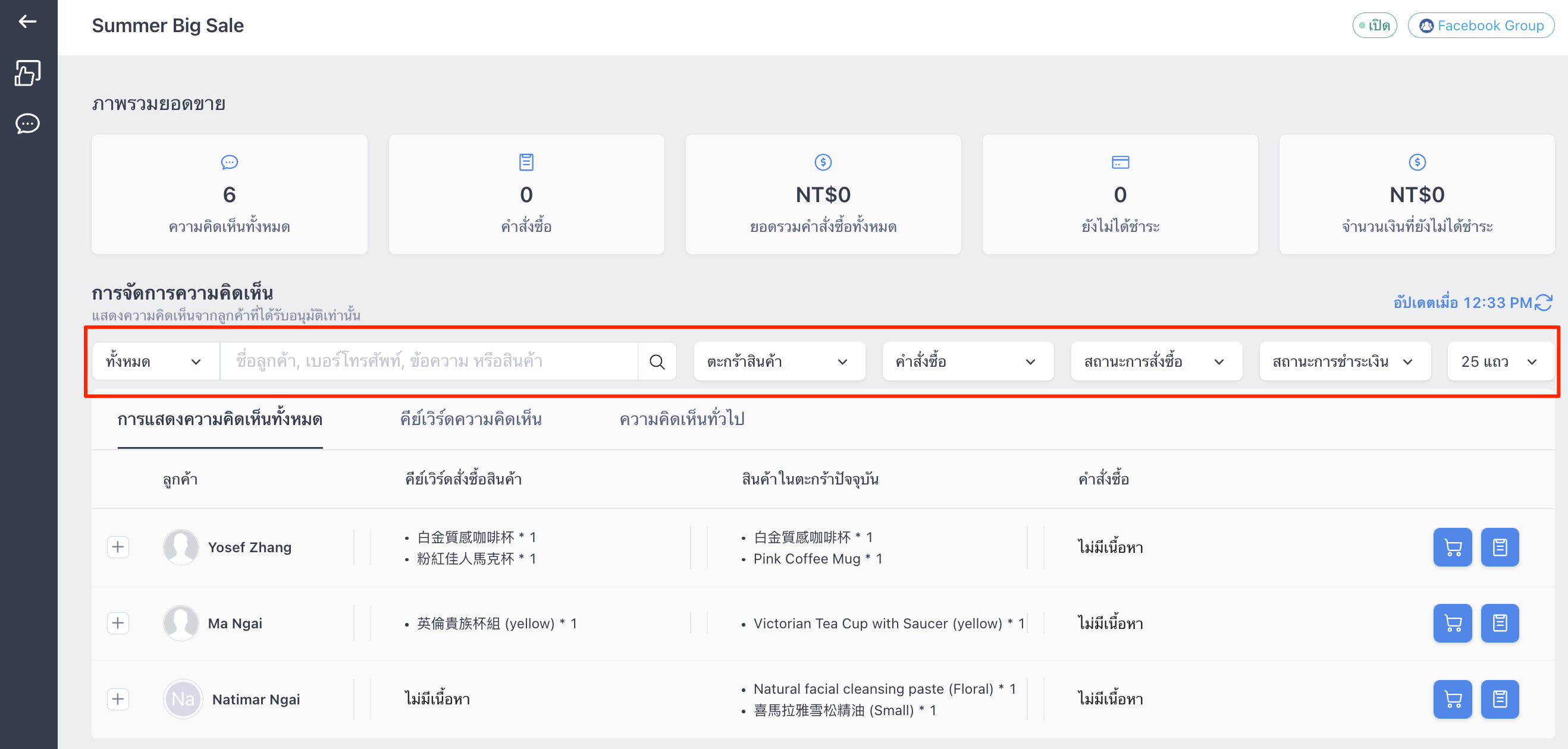Open the ตะกร้าสินค้า dropdown filter
1568x749 pixels.
pos(779,361)
